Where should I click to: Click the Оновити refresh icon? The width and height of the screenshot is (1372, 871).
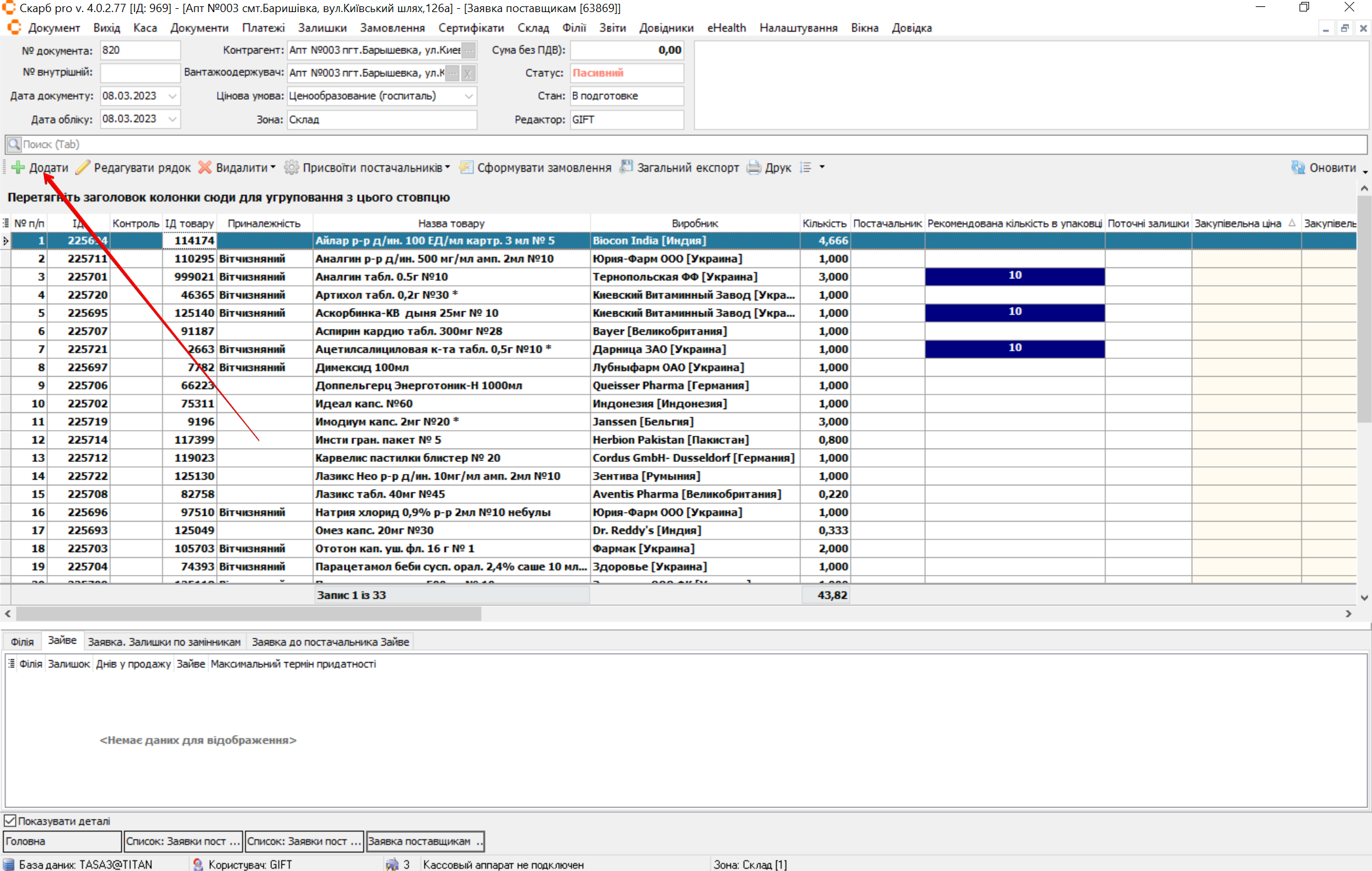pos(1298,168)
